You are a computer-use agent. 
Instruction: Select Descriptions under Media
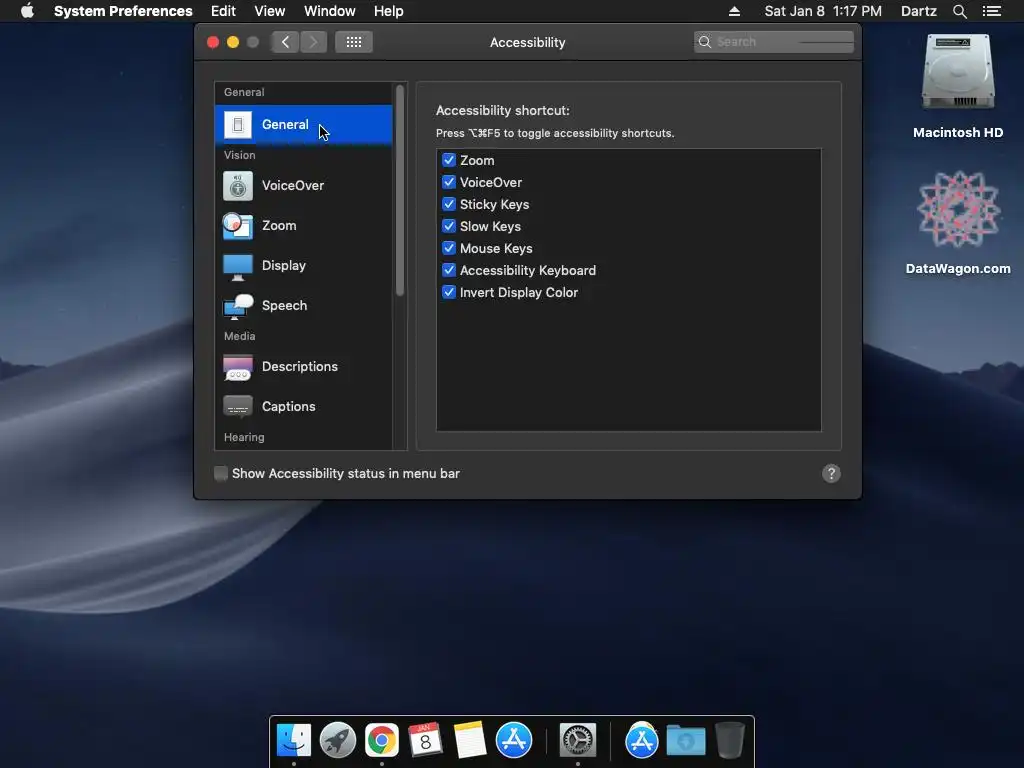click(x=304, y=366)
